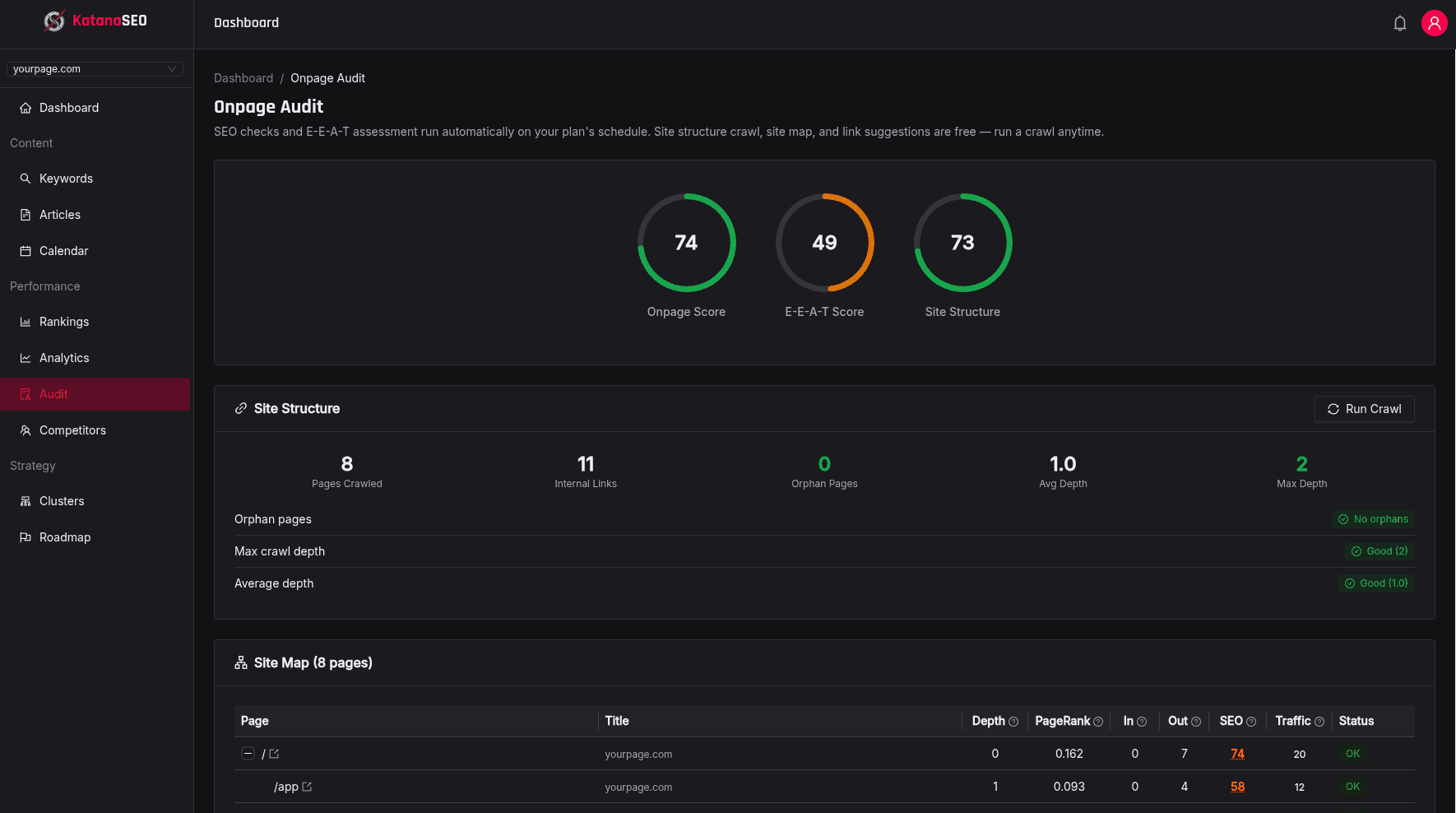Select the Roadmap flag icon

point(25,537)
